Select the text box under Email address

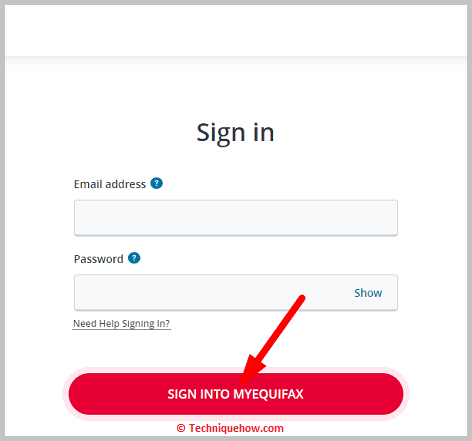click(236, 218)
